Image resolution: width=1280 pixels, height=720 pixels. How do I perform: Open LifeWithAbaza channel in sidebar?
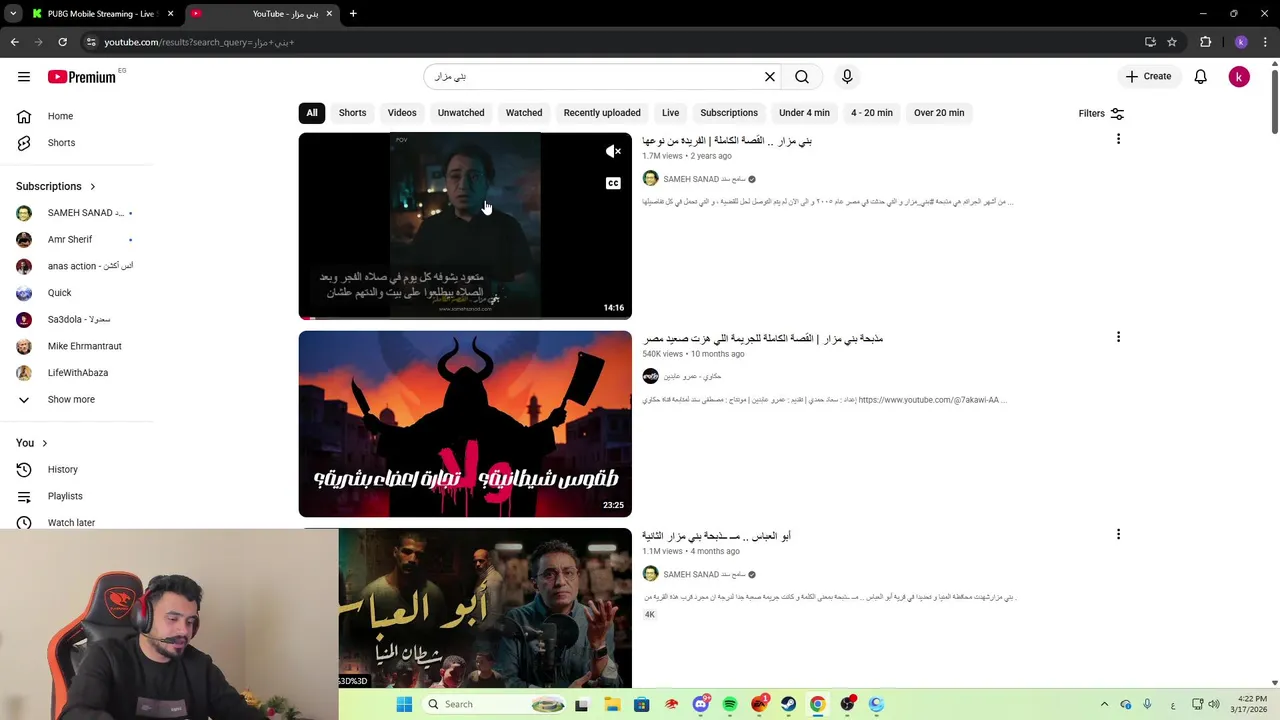click(79, 373)
